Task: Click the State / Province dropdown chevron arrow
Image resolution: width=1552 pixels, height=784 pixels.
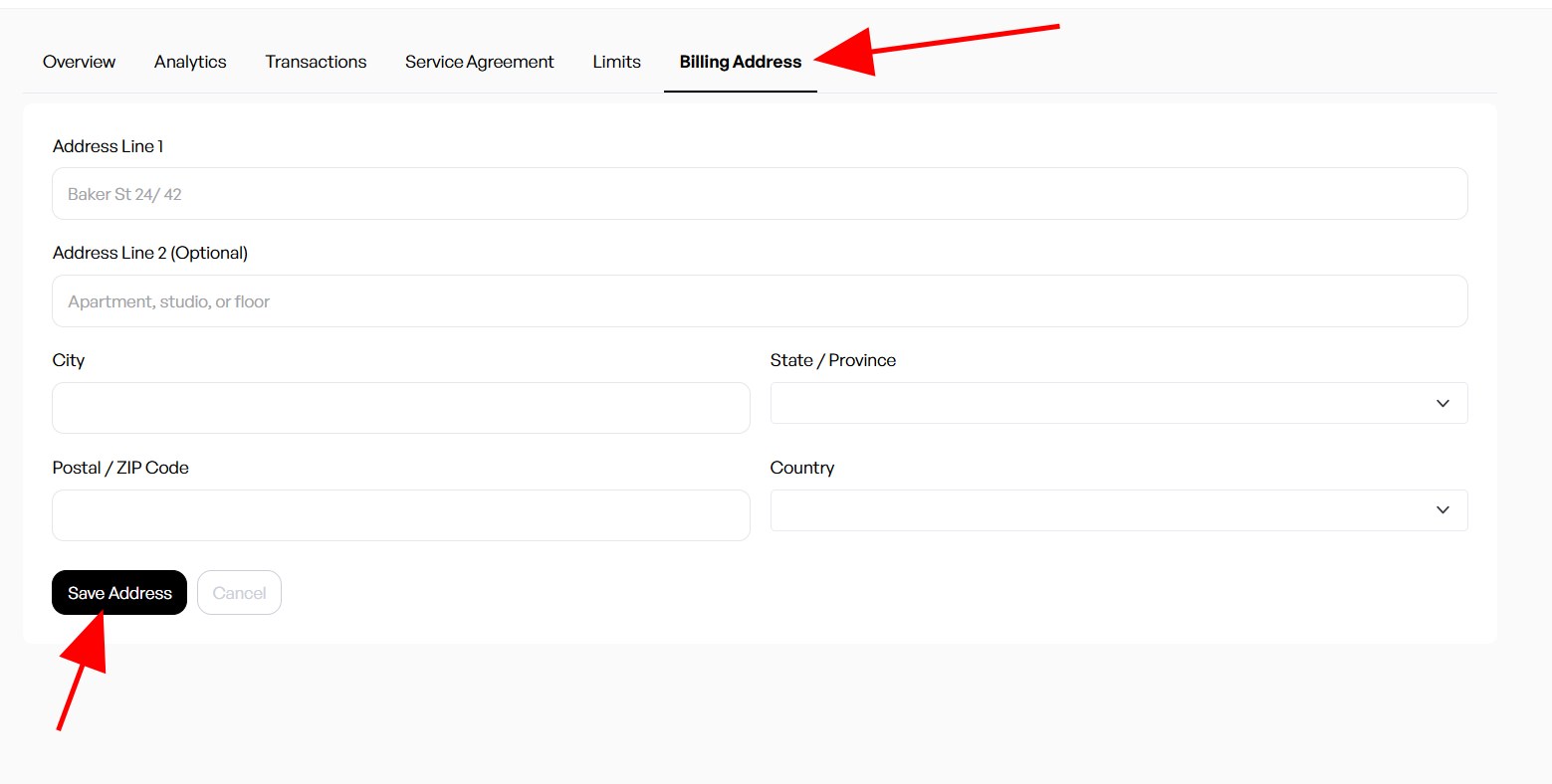Action: coord(1442,403)
